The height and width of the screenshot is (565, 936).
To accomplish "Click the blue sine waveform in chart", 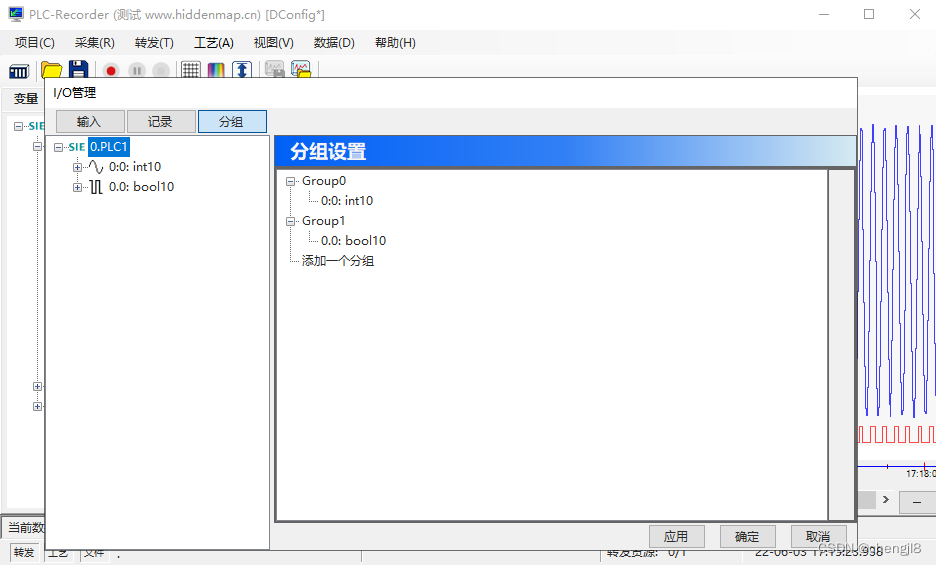I will (896, 270).
